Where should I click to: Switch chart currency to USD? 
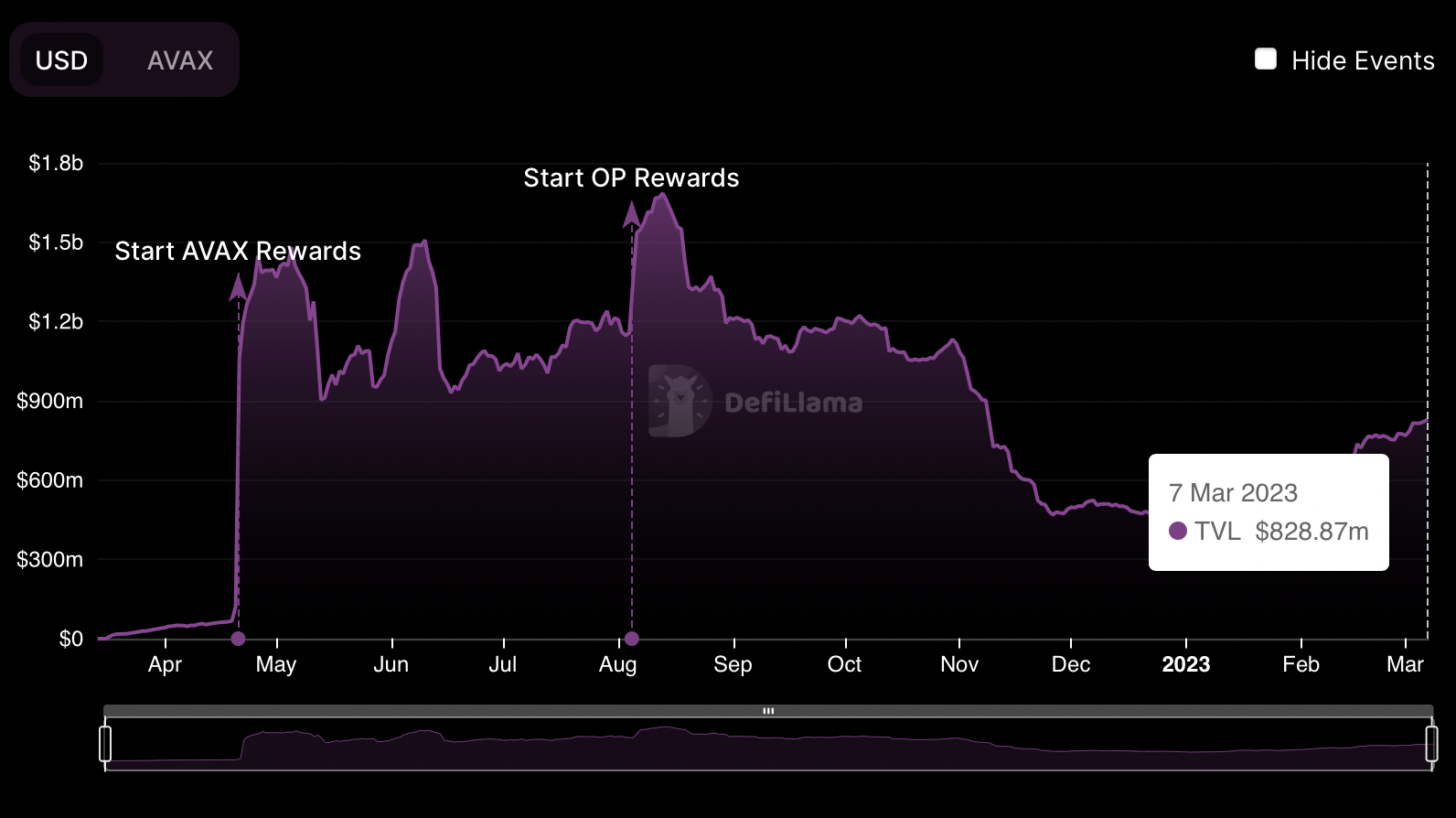pos(61,60)
